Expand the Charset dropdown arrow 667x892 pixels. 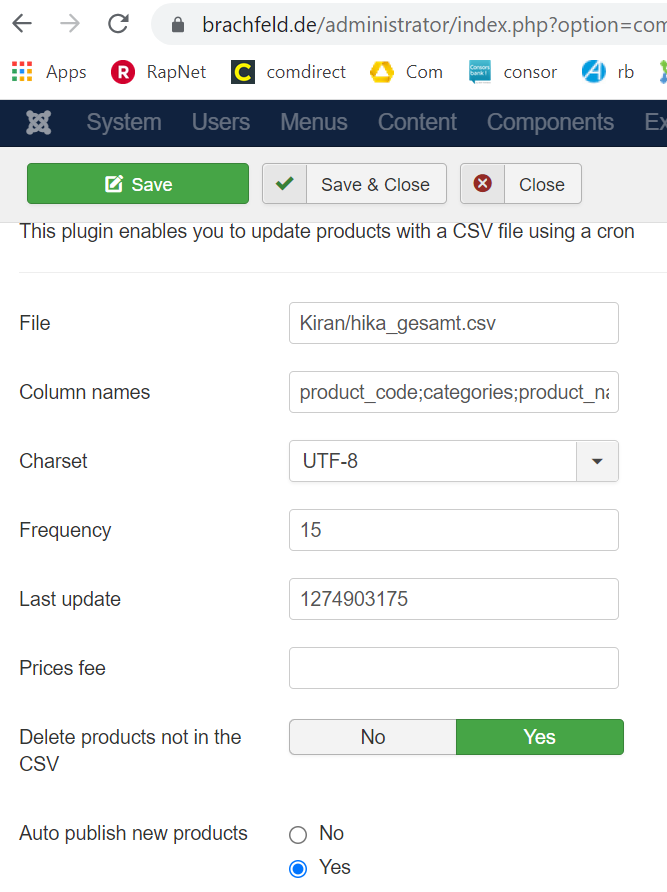pyautogui.click(x=597, y=461)
